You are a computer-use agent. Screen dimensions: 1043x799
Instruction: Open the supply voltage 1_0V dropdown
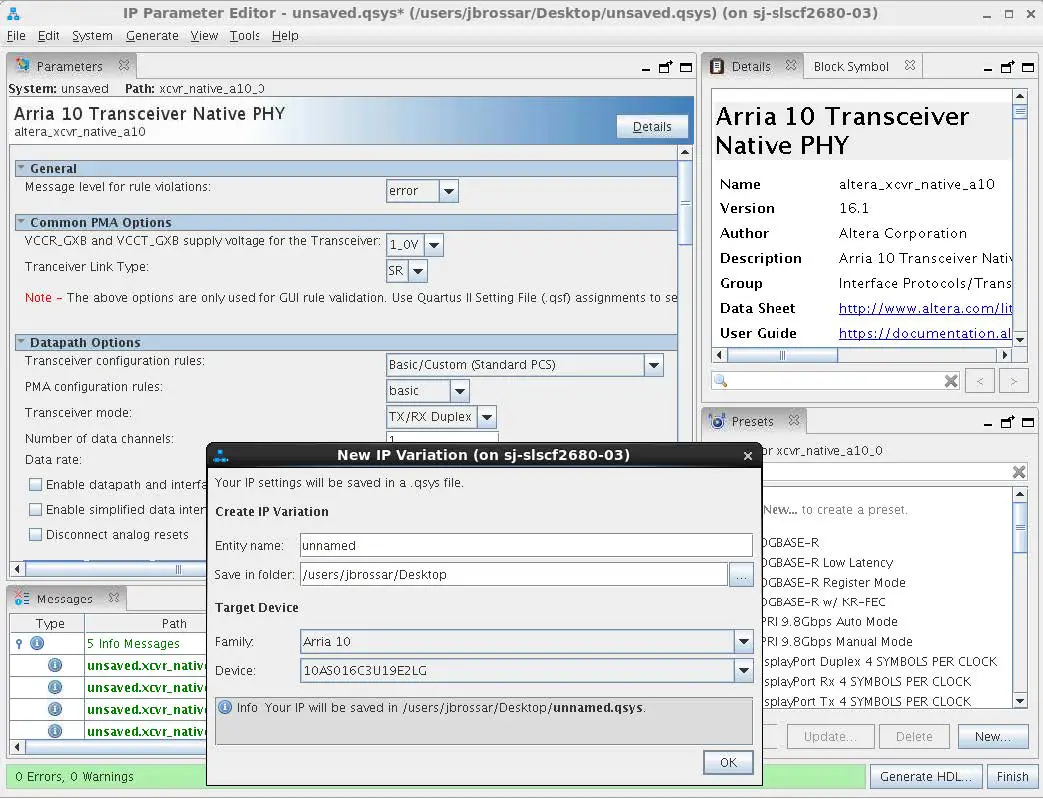pyautogui.click(x=434, y=245)
